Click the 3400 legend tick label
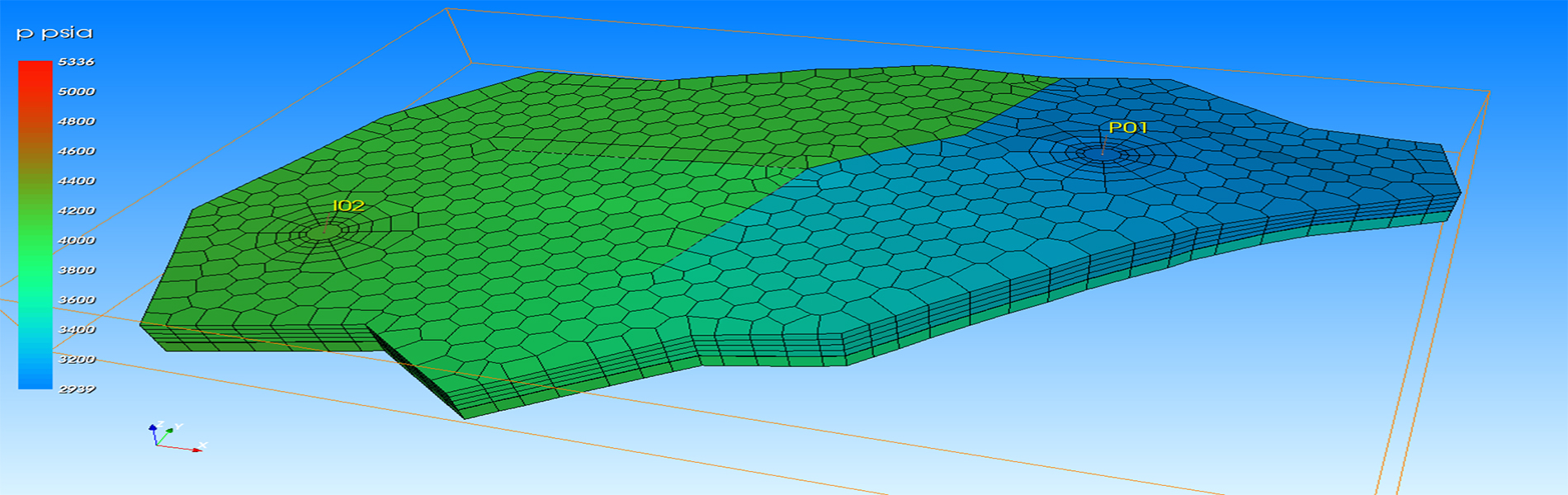 pos(76,329)
